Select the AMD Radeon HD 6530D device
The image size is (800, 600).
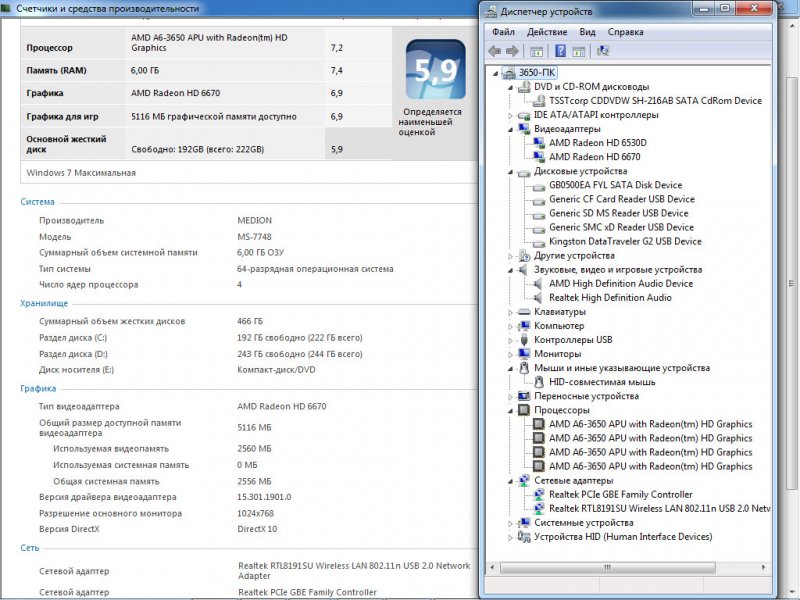(x=597, y=143)
